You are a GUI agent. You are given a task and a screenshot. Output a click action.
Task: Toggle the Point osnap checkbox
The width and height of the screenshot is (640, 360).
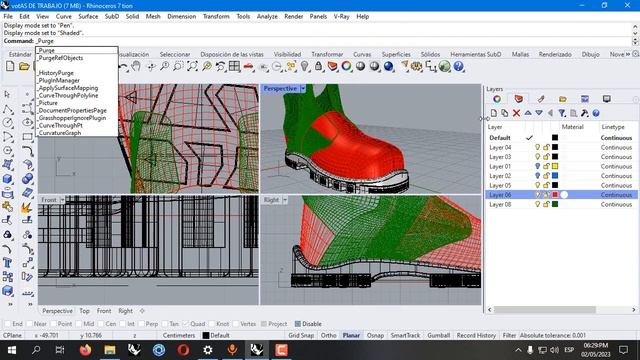(x=53, y=324)
